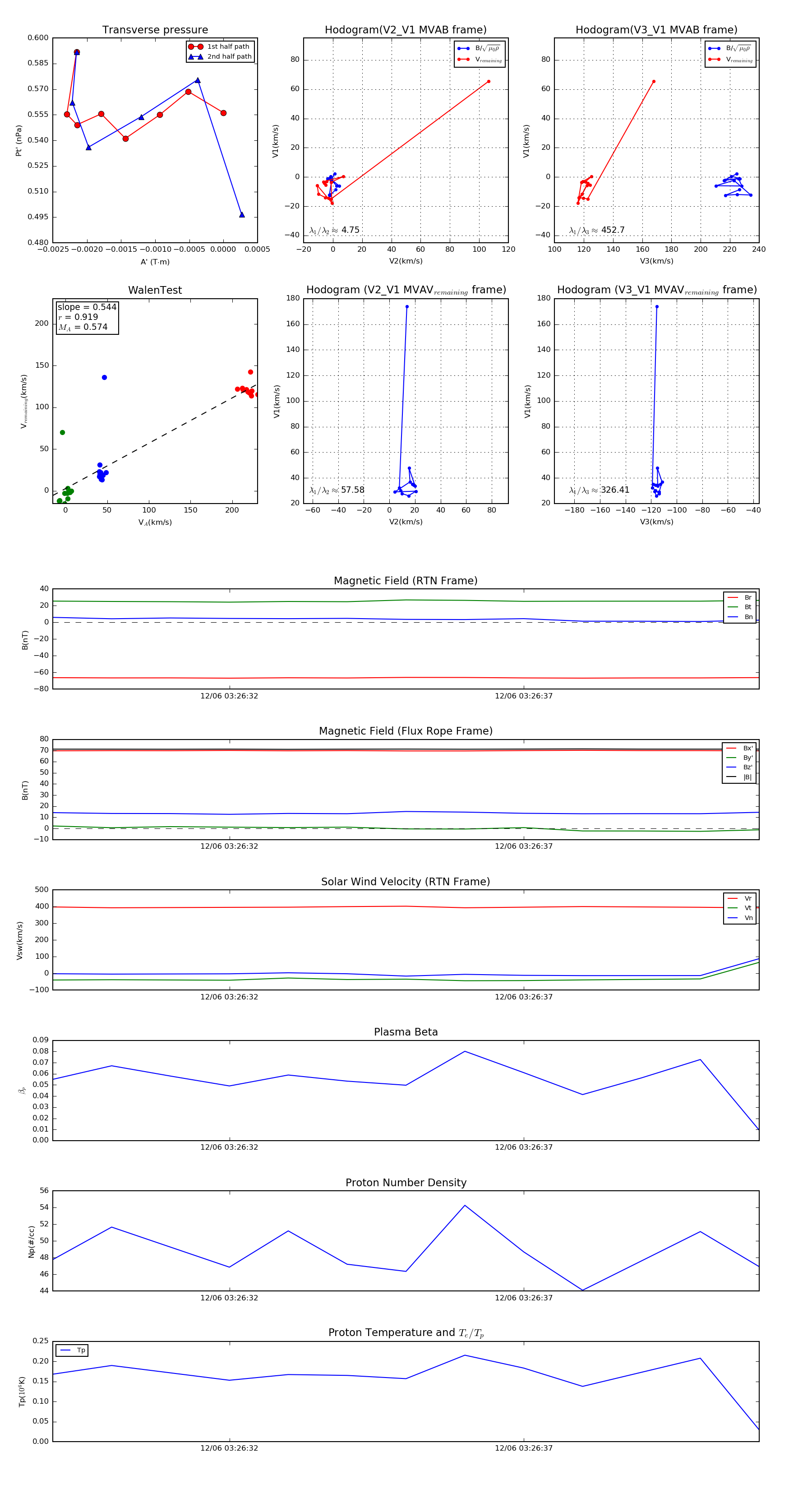
Task: Select the Tp legend entry
Action: 72,1350
